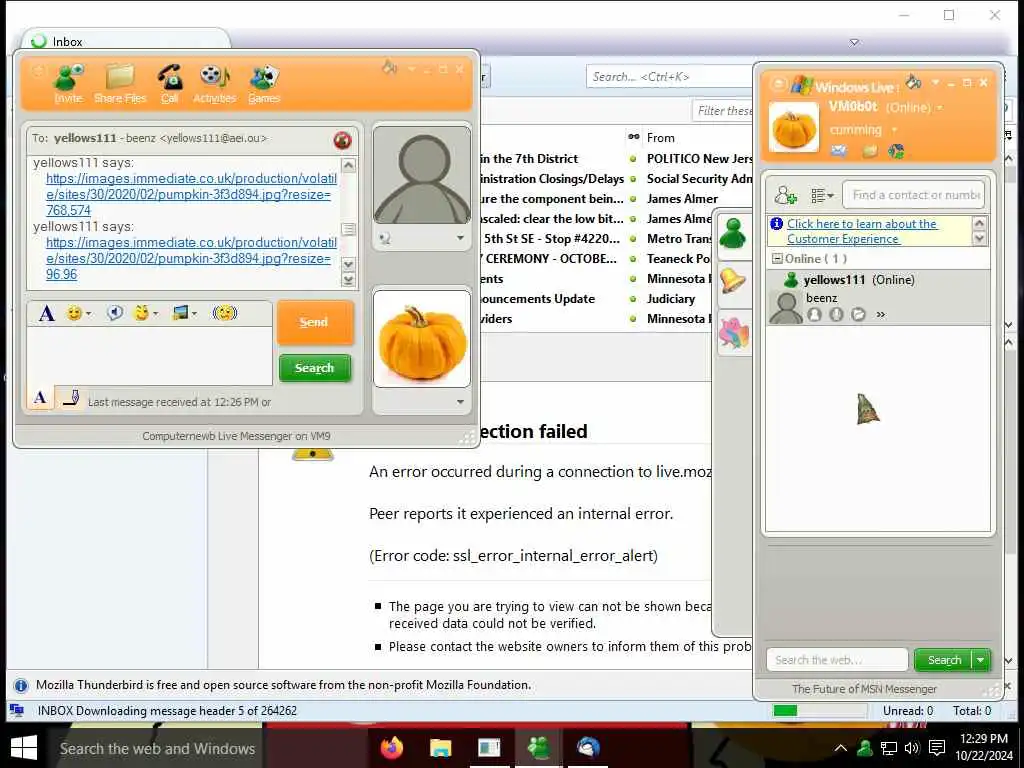
Task: Show hidden tray icons chevron
Action: pyautogui.click(x=840, y=748)
